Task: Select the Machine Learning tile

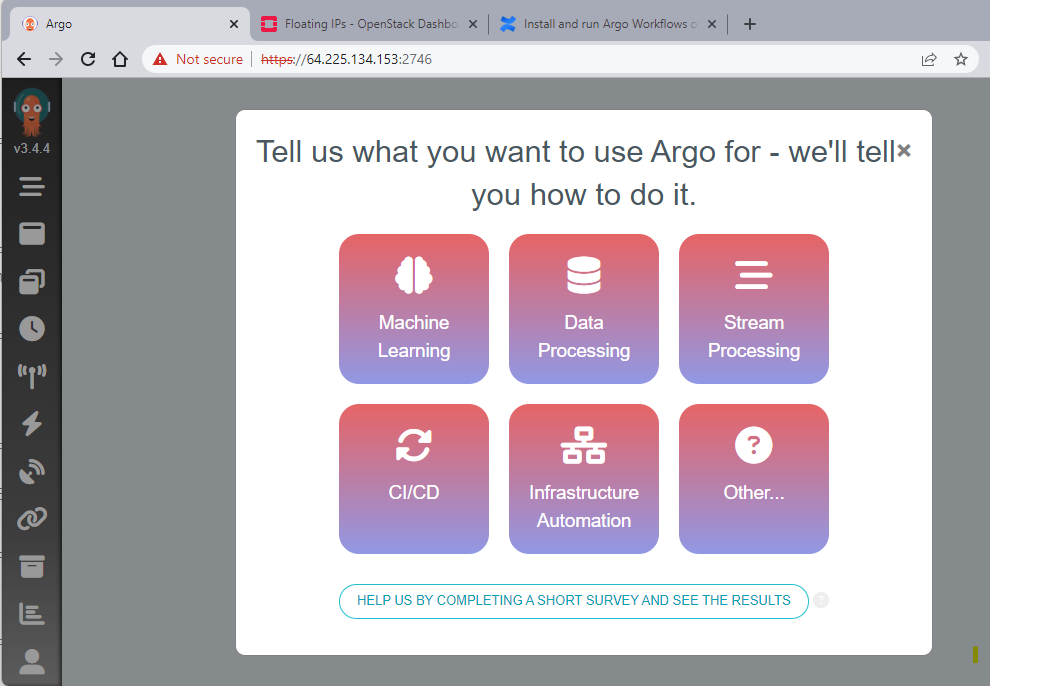Action: click(x=414, y=309)
